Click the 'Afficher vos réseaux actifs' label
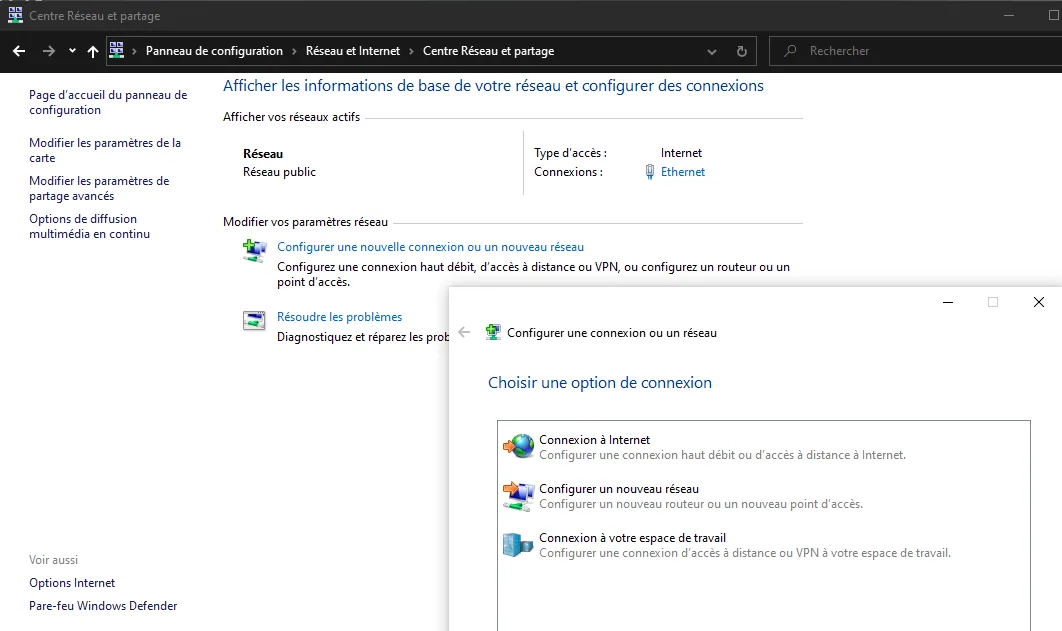The width and height of the screenshot is (1062, 631). 291,117
